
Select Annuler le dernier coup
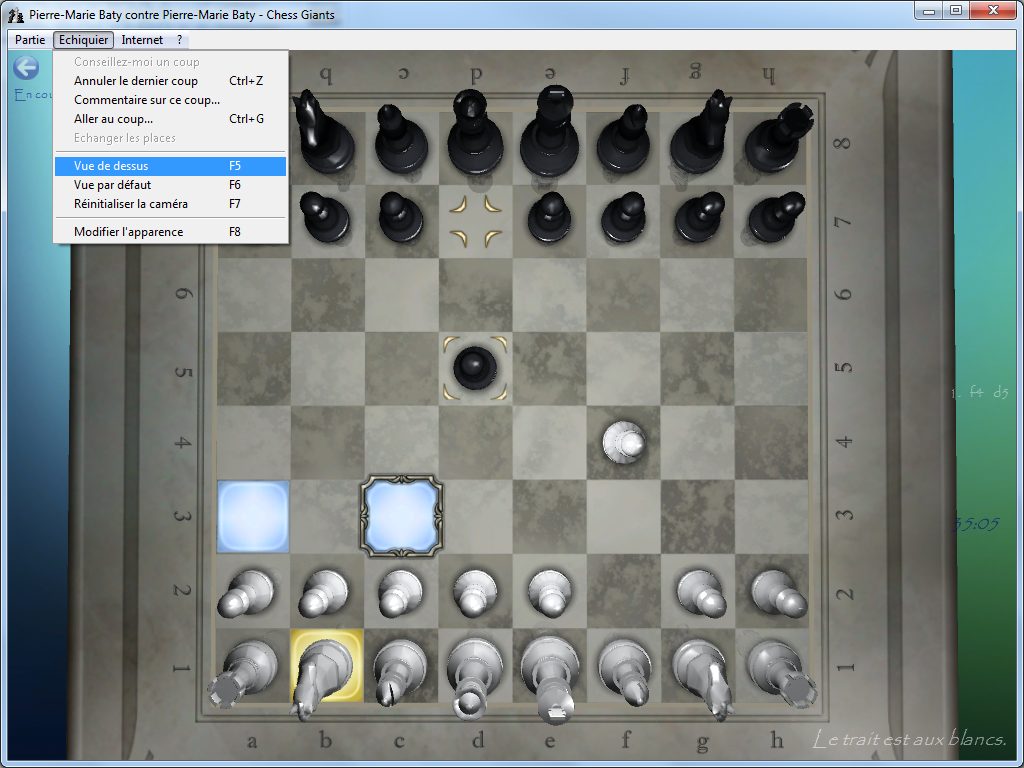[136, 81]
